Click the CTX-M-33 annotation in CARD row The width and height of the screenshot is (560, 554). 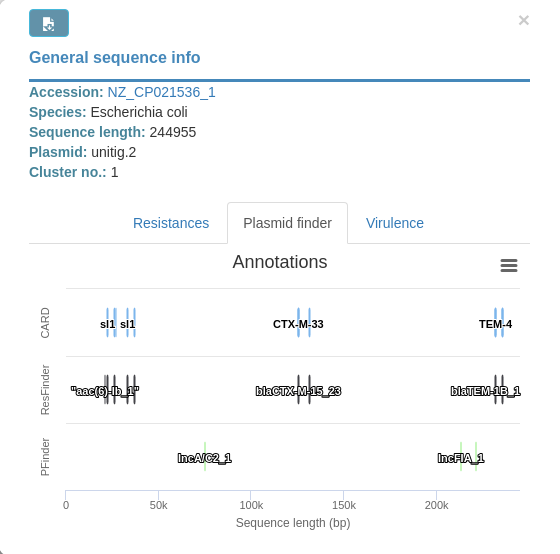tap(298, 324)
